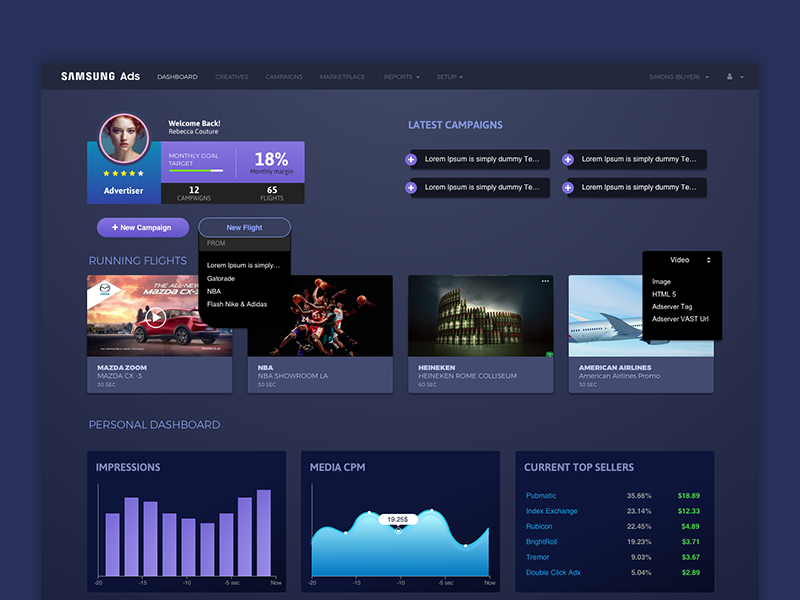Click the 12 Campaigns counter

[194, 193]
